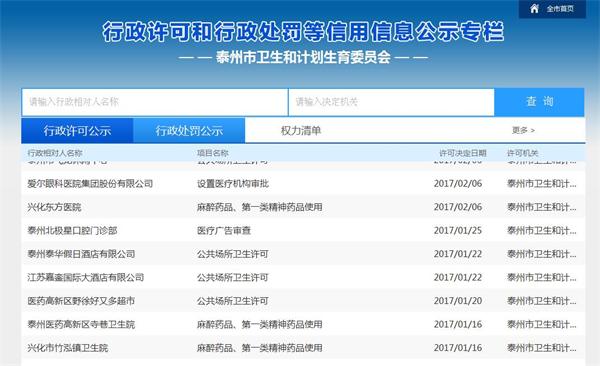Click 麻醉药品 project in 兴化东方医院 row

tap(259, 207)
